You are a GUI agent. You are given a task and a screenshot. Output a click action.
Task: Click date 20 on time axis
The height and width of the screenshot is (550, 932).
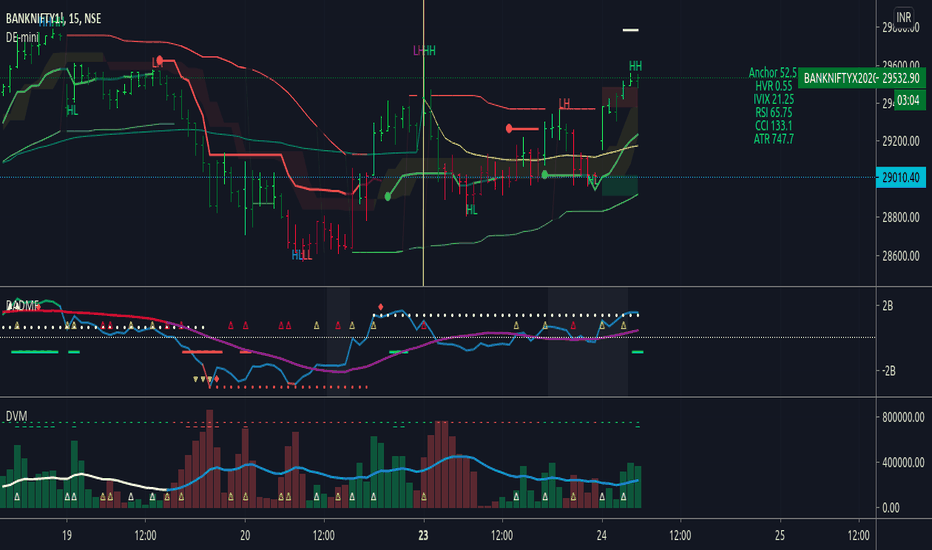245,536
